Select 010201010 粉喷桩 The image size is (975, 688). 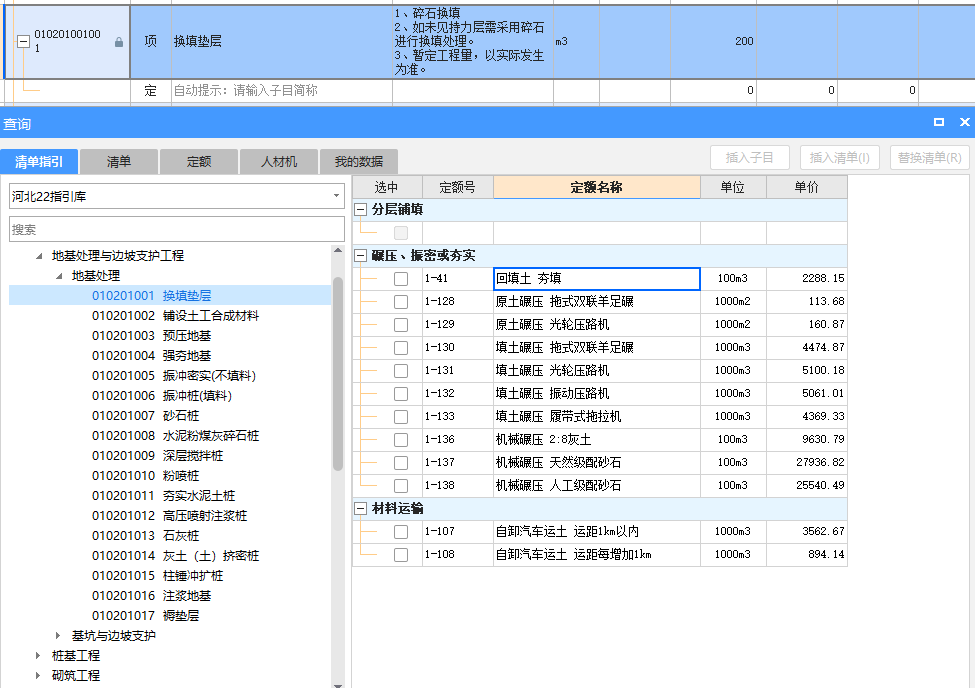(146, 475)
